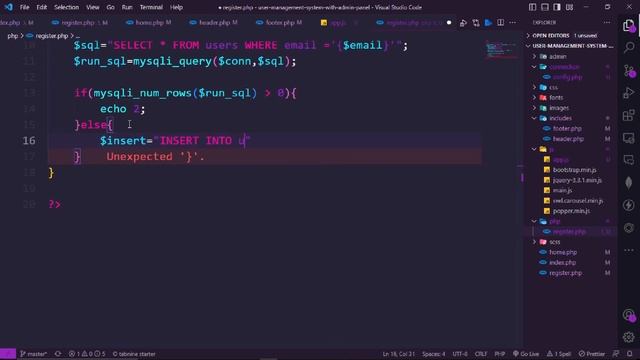Open the customize layout icon
The image size is (640, 360).
point(569,7)
